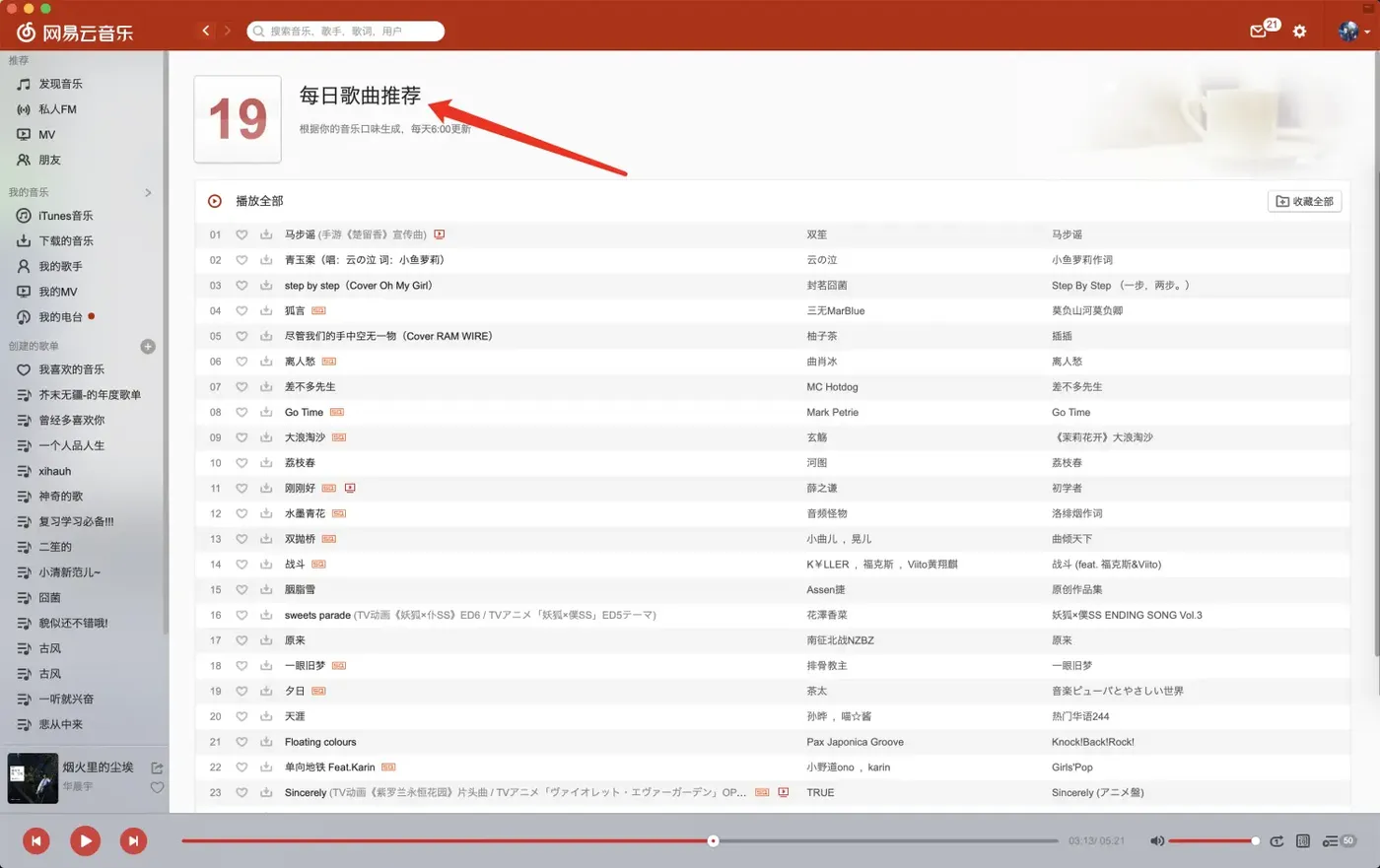This screenshot has width=1380, height=868.
Task: Download the song 刚刚好
Action: tap(266, 488)
